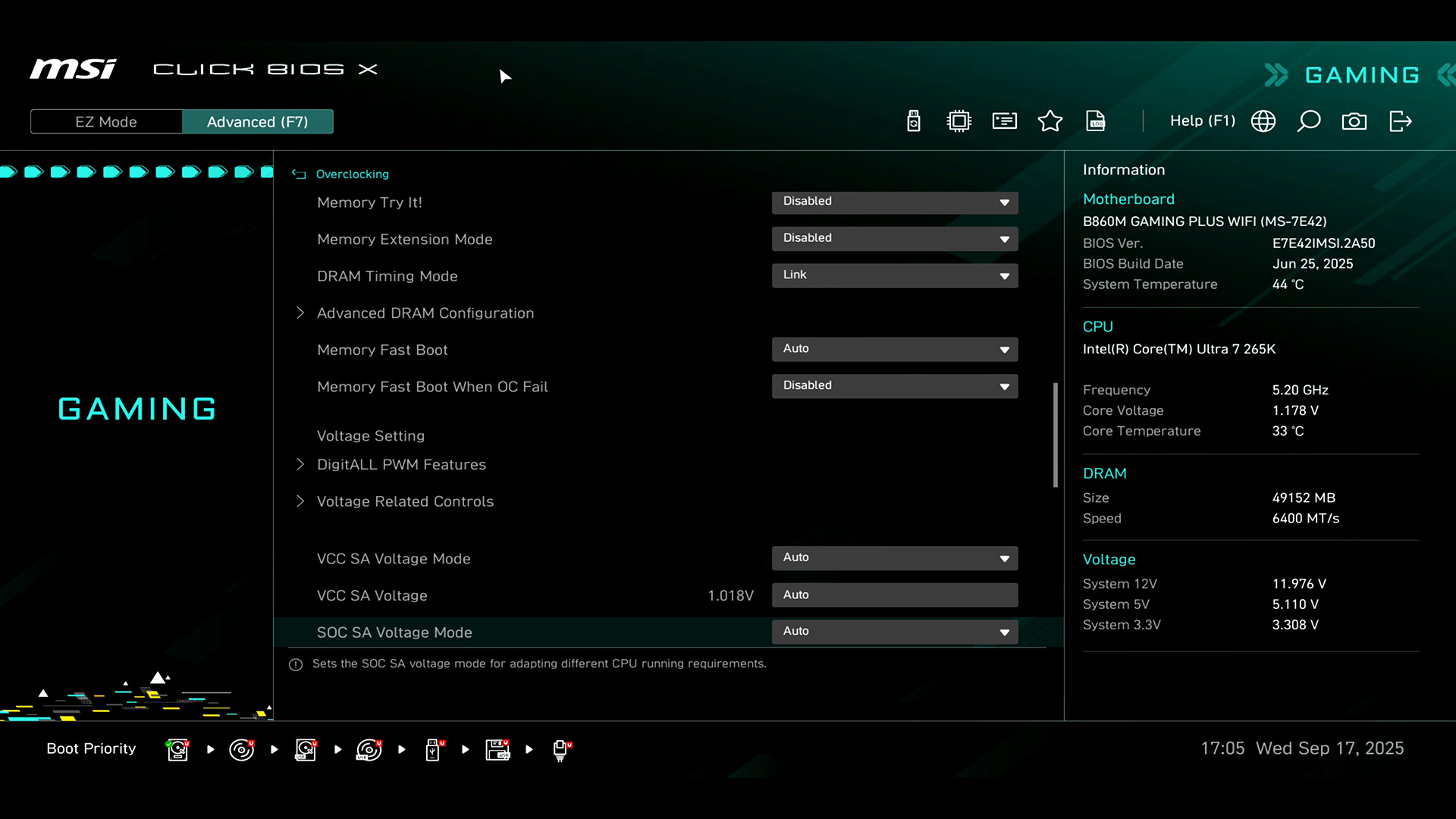The width and height of the screenshot is (1456, 819).
Task: Select the Advanced (F7) tab
Action: [x=257, y=121]
